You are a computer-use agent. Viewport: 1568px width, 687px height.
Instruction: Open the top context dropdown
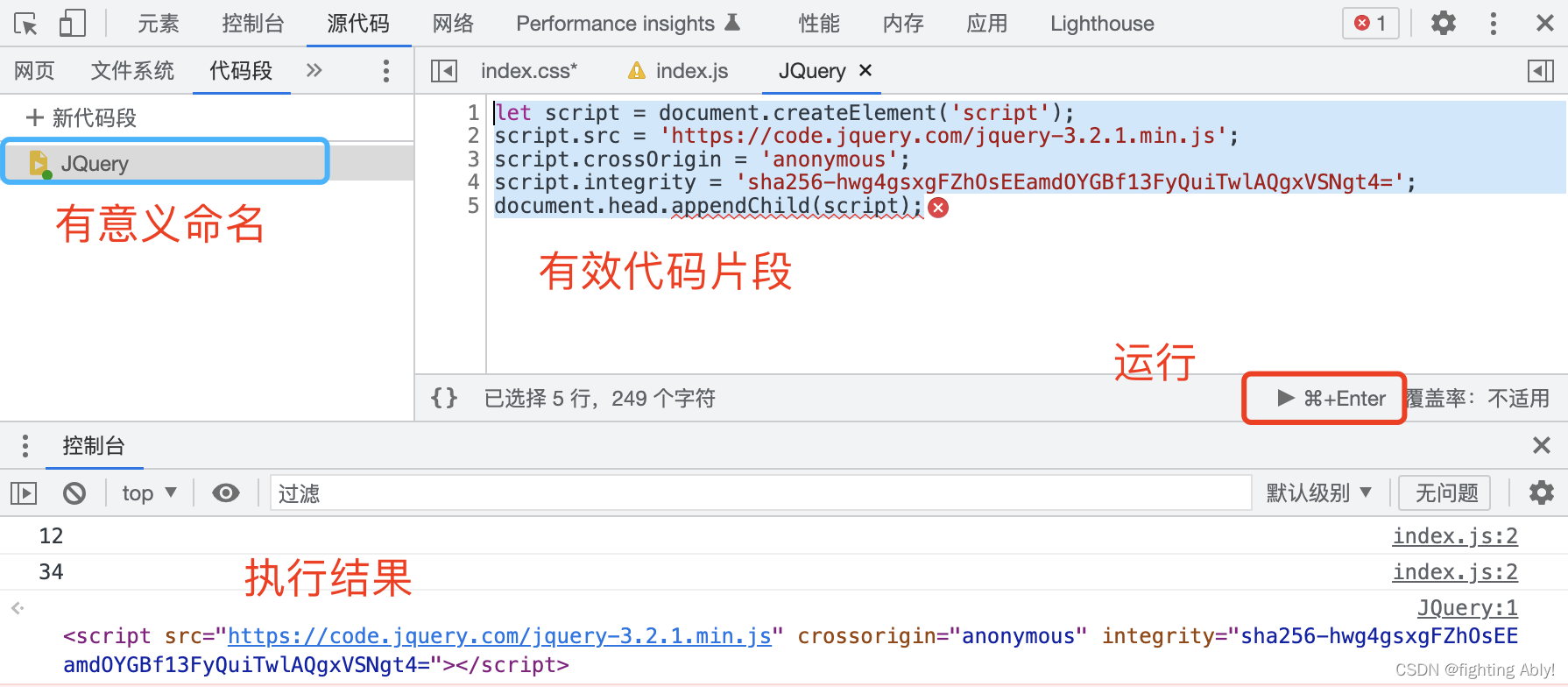coord(149,493)
